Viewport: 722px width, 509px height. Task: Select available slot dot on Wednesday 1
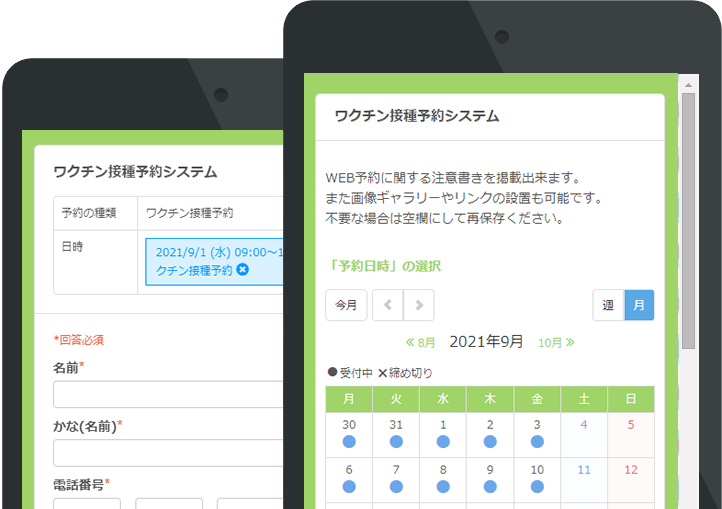pyautogui.click(x=443, y=441)
